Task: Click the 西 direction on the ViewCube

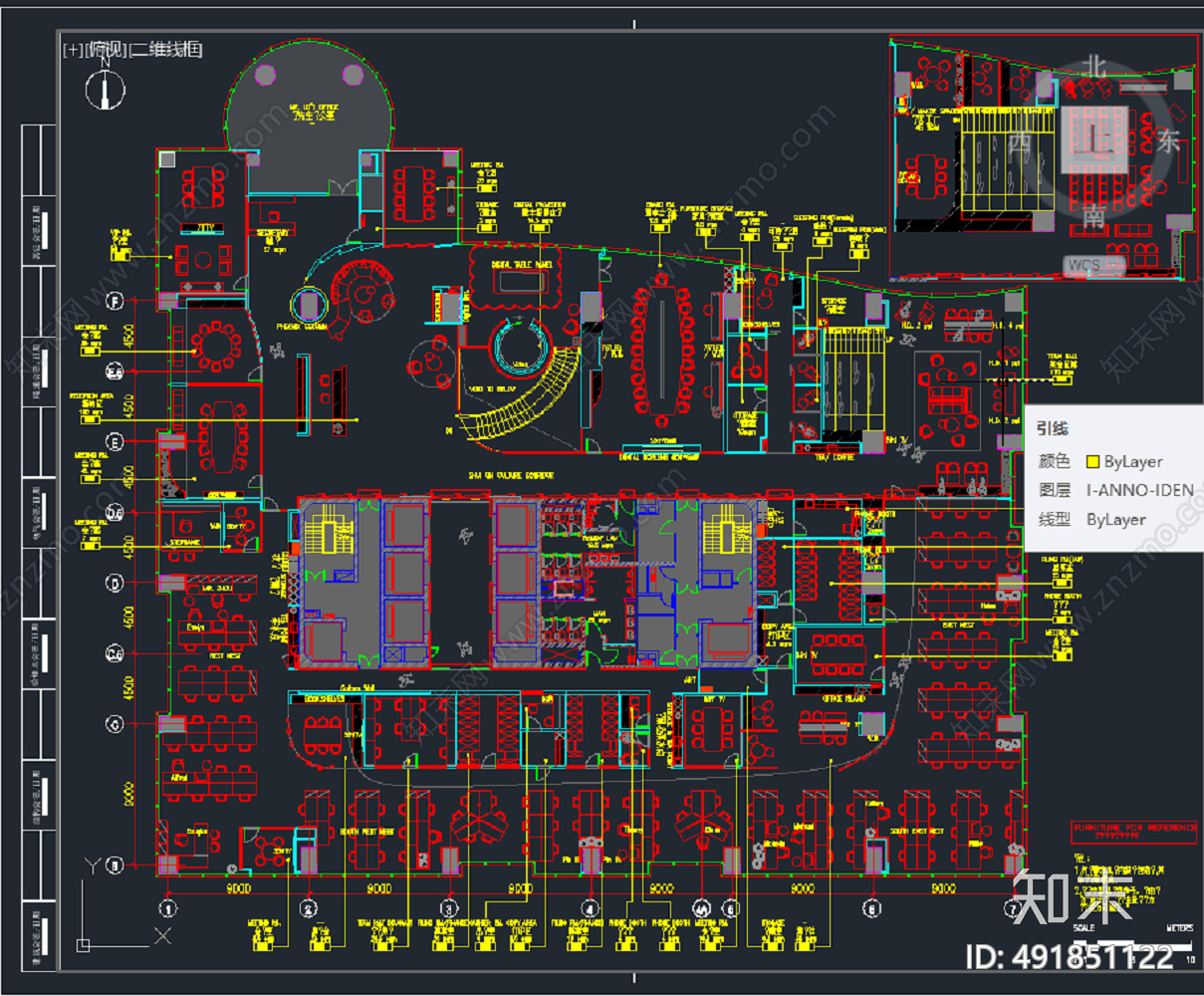Action: click(x=1021, y=141)
